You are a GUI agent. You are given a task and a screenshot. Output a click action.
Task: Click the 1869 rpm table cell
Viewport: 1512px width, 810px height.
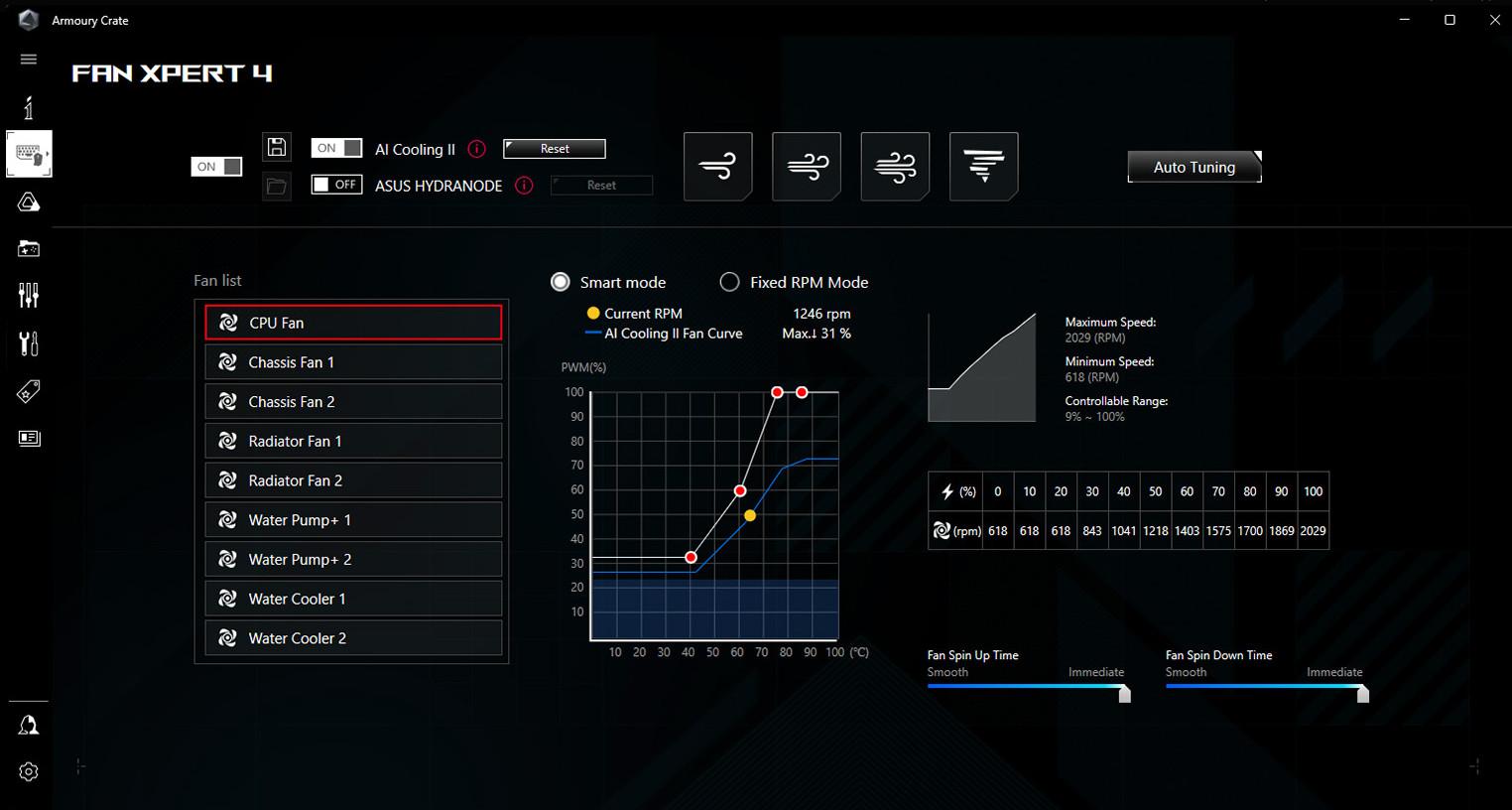point(1282,531)
